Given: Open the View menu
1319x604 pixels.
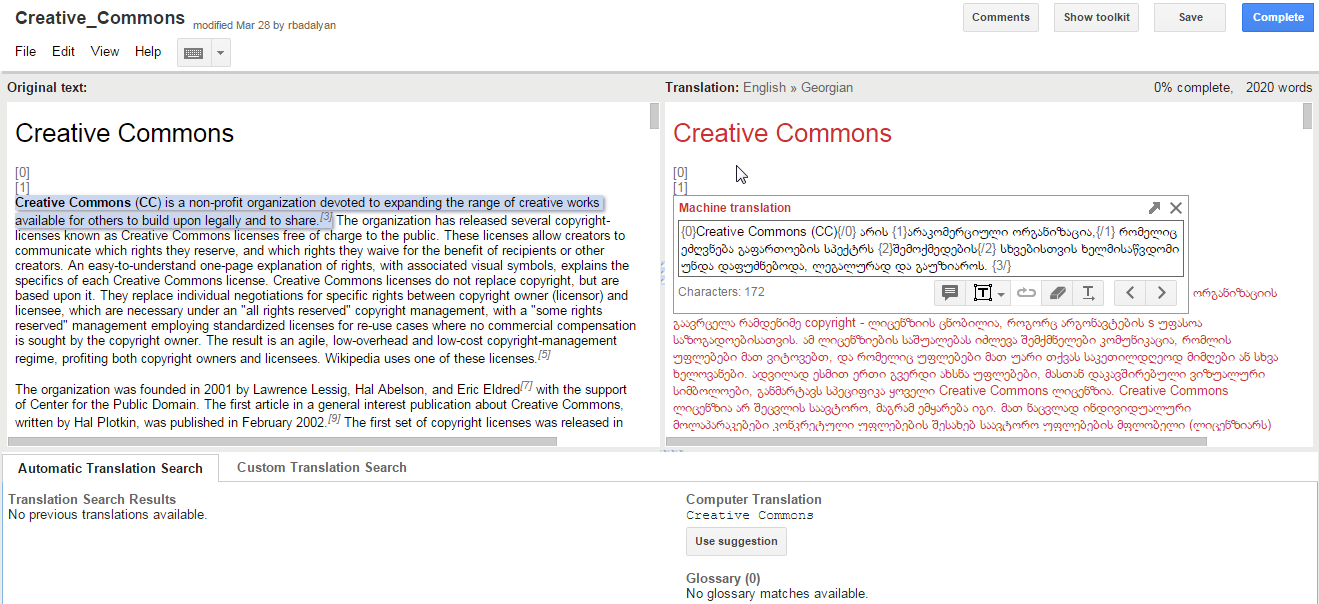Looking at the screenshot, I should (x=105, y=52).
